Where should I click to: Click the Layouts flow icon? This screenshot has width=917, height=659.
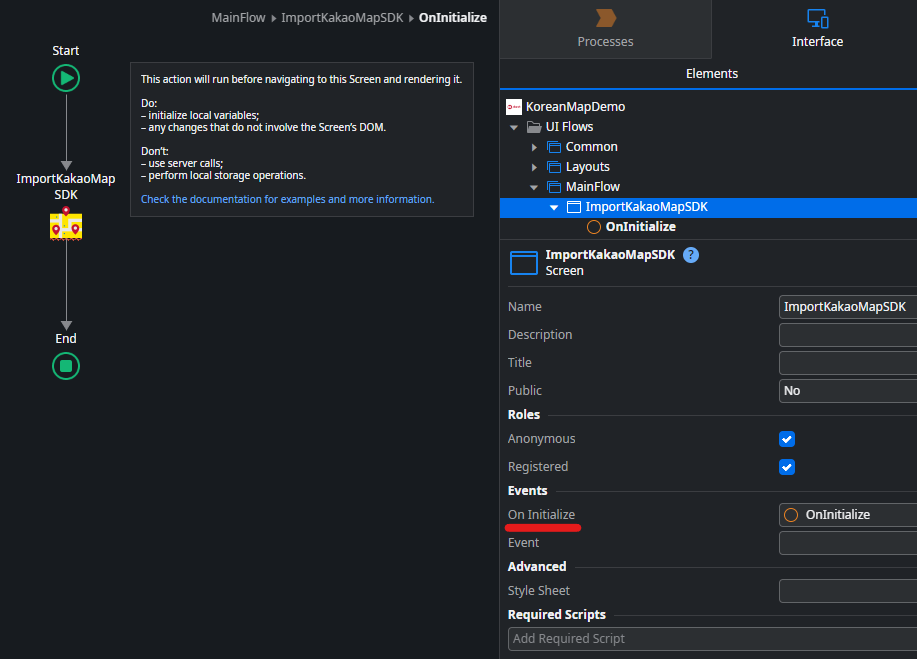tap(554, 167)
